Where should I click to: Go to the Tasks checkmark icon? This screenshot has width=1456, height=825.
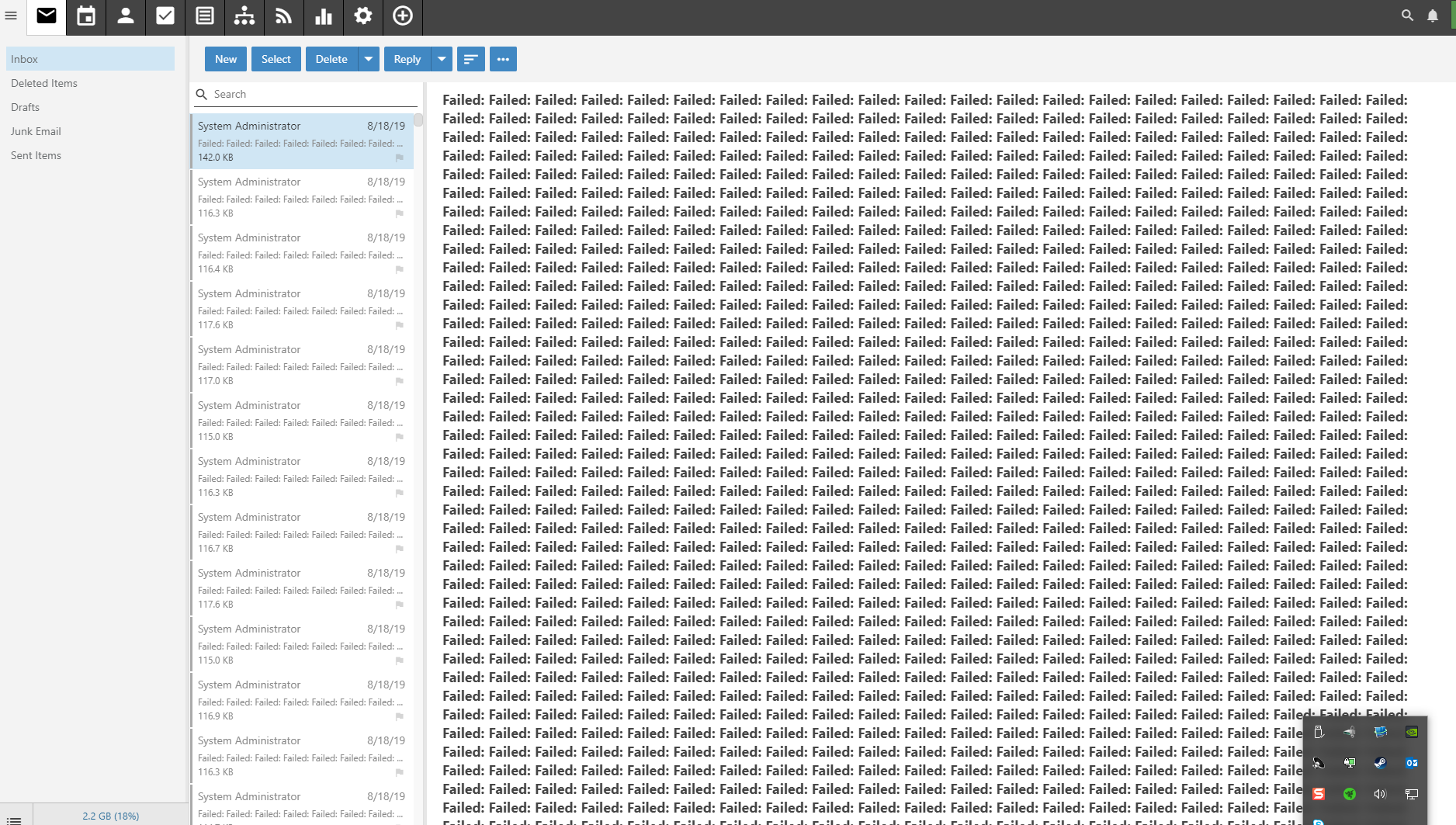165,16
